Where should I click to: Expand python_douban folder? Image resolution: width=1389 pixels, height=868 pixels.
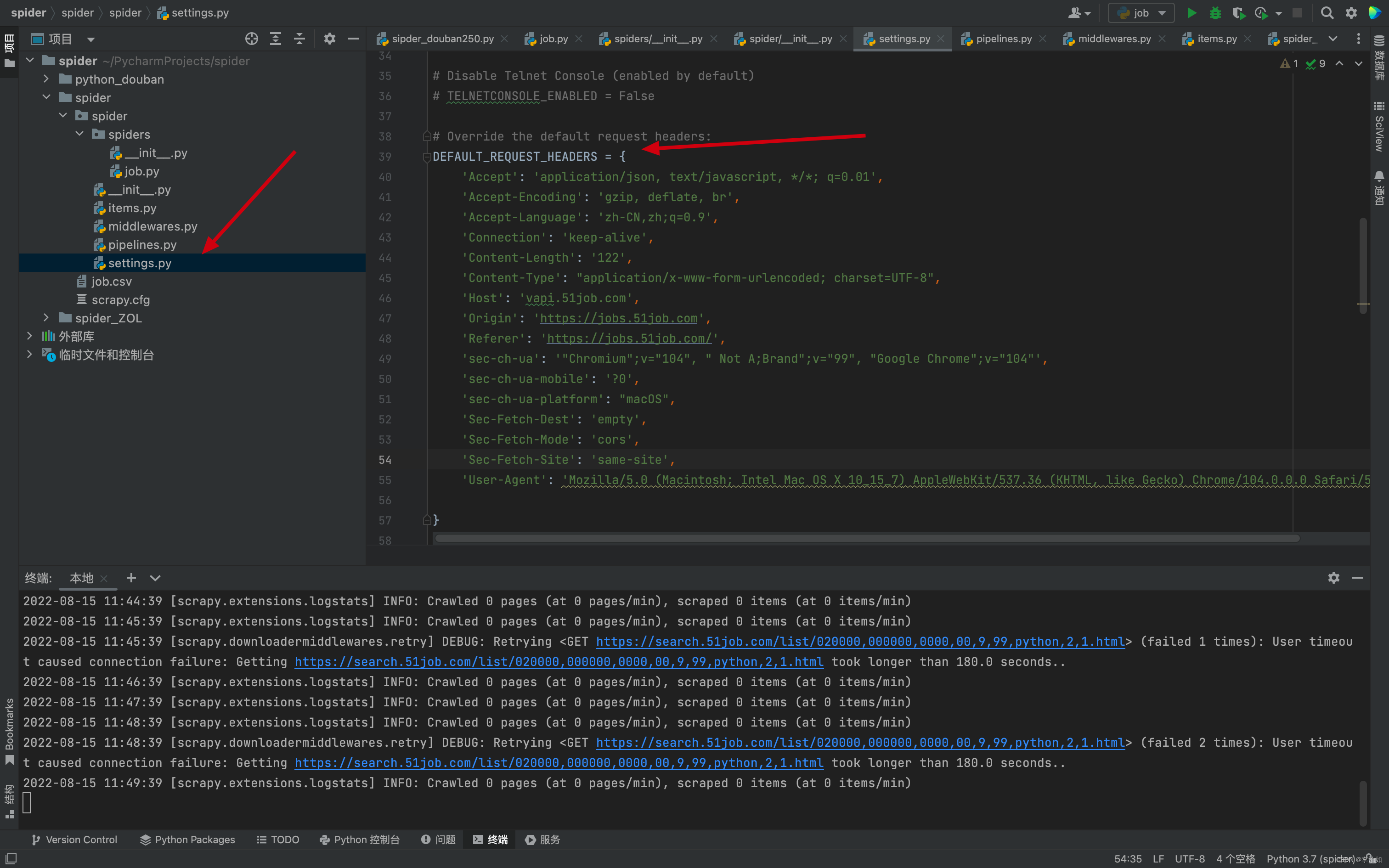tap(46, 79)
